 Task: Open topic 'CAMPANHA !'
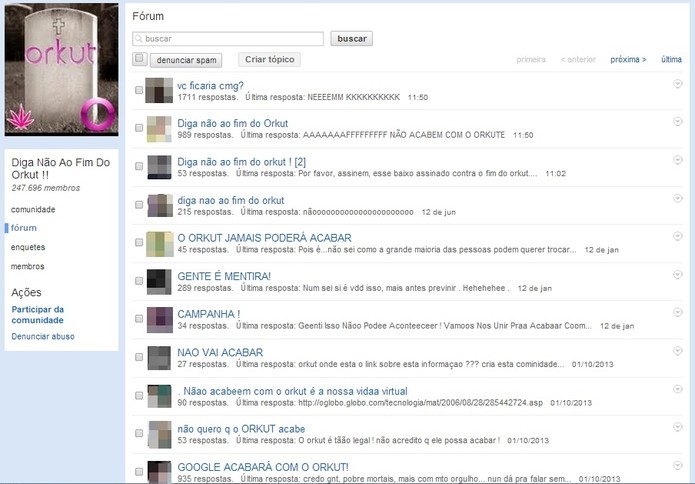click(209, 314)
